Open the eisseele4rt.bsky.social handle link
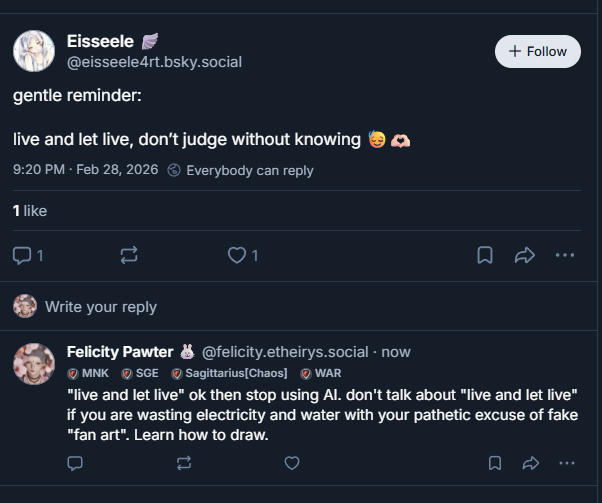 (x=154, y=62)
